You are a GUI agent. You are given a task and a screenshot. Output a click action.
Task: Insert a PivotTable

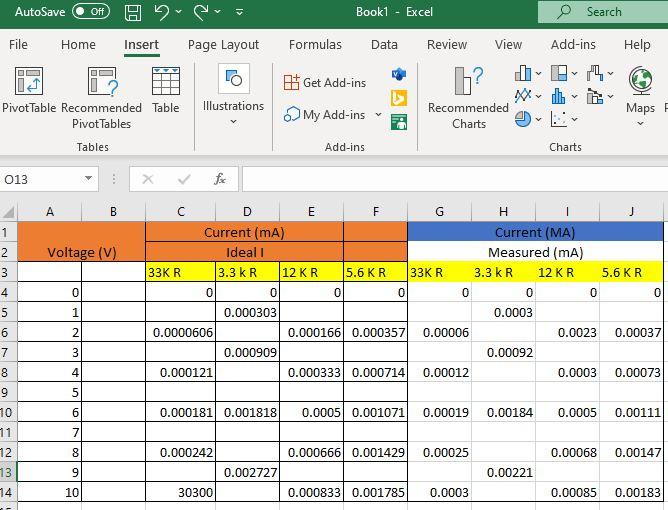pos(29,91)
